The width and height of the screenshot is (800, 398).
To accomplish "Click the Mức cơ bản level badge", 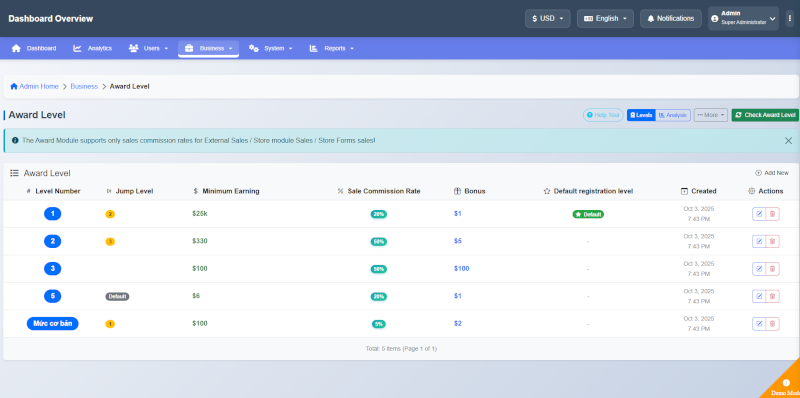I will (53, 324).
